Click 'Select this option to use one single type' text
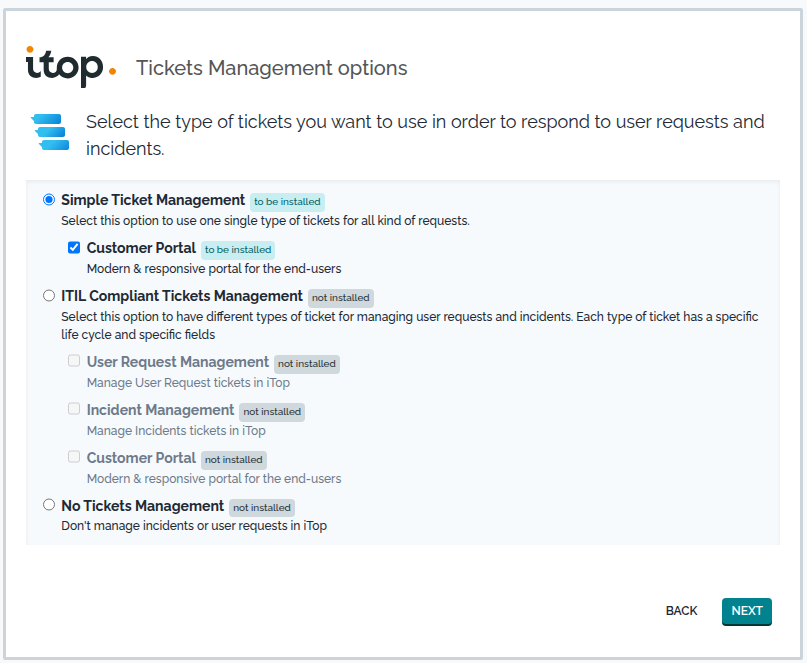The height and width of the screenshot is (663, 807). pyautogui.click(x=265, y=221)
